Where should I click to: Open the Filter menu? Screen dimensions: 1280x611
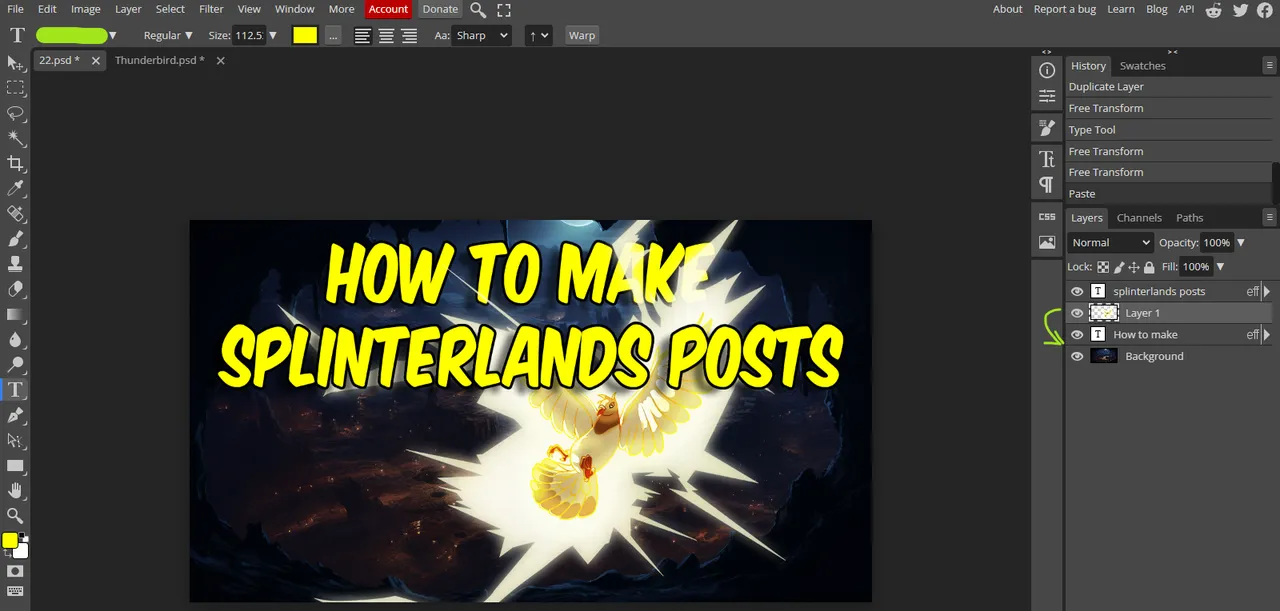coord(211,9)
